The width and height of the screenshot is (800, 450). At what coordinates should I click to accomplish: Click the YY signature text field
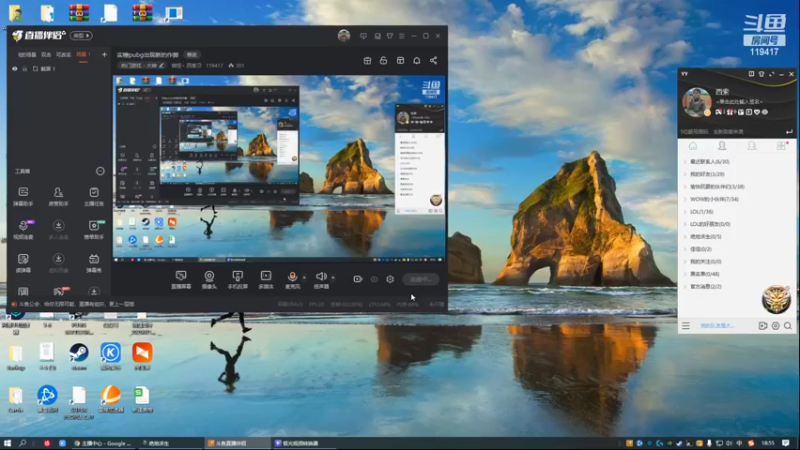[x=739, y=102]
